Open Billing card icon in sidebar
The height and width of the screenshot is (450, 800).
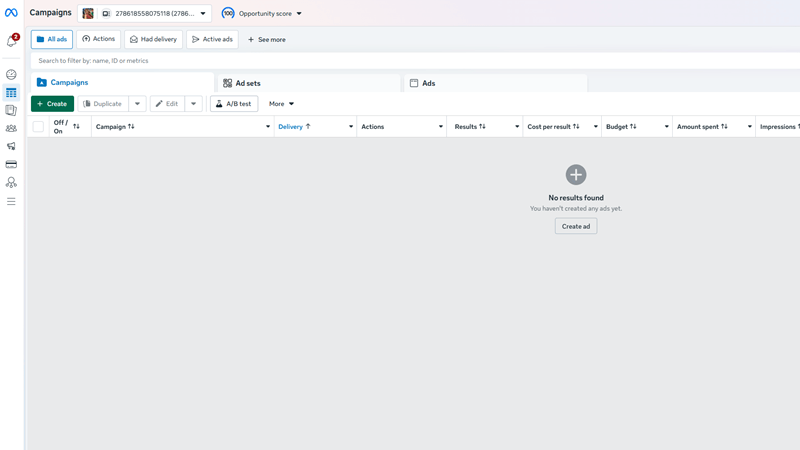[11, 164]
